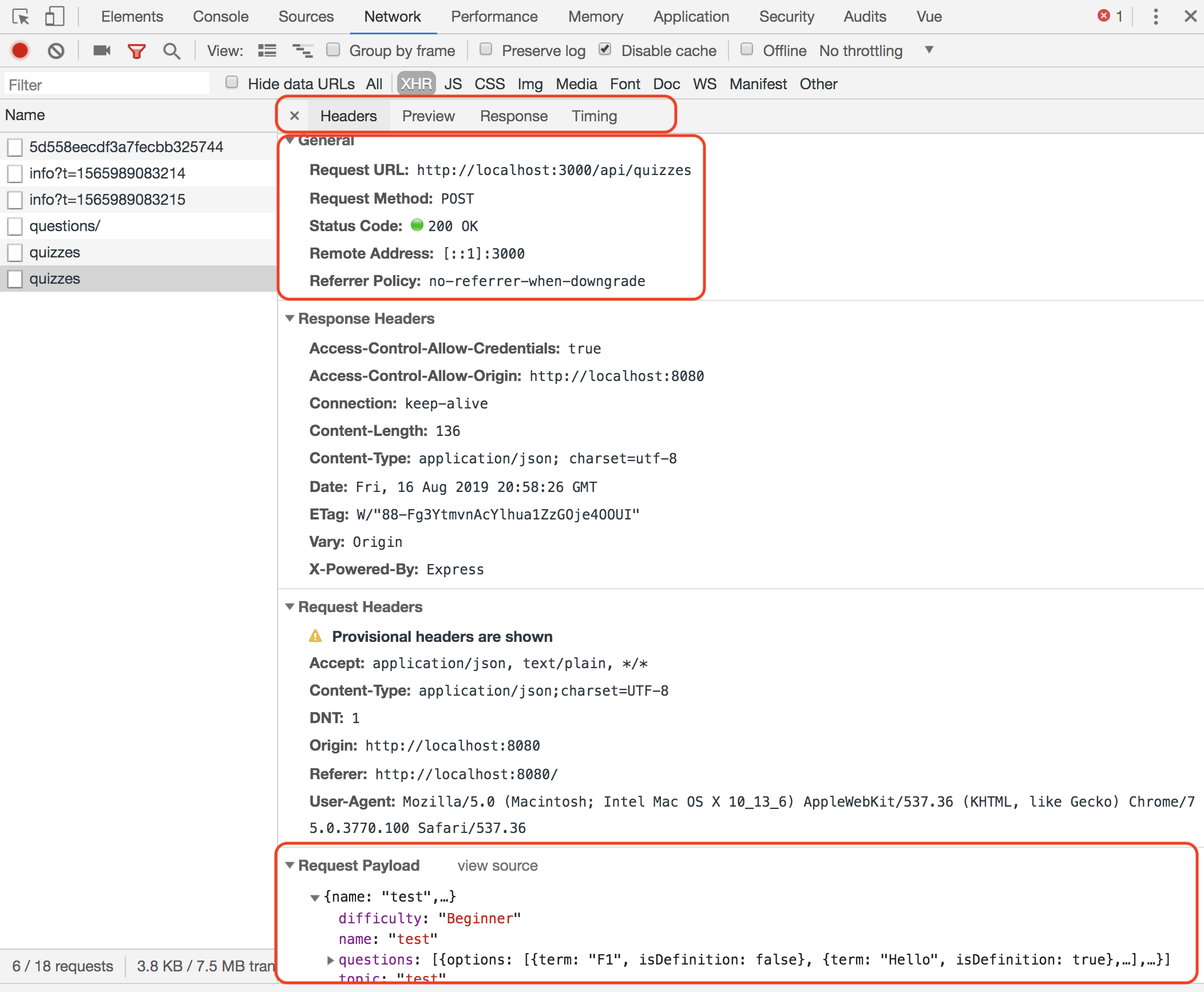Show overview waterfall view icon
Screen dimensions: 1204x992
click(302, 51)
